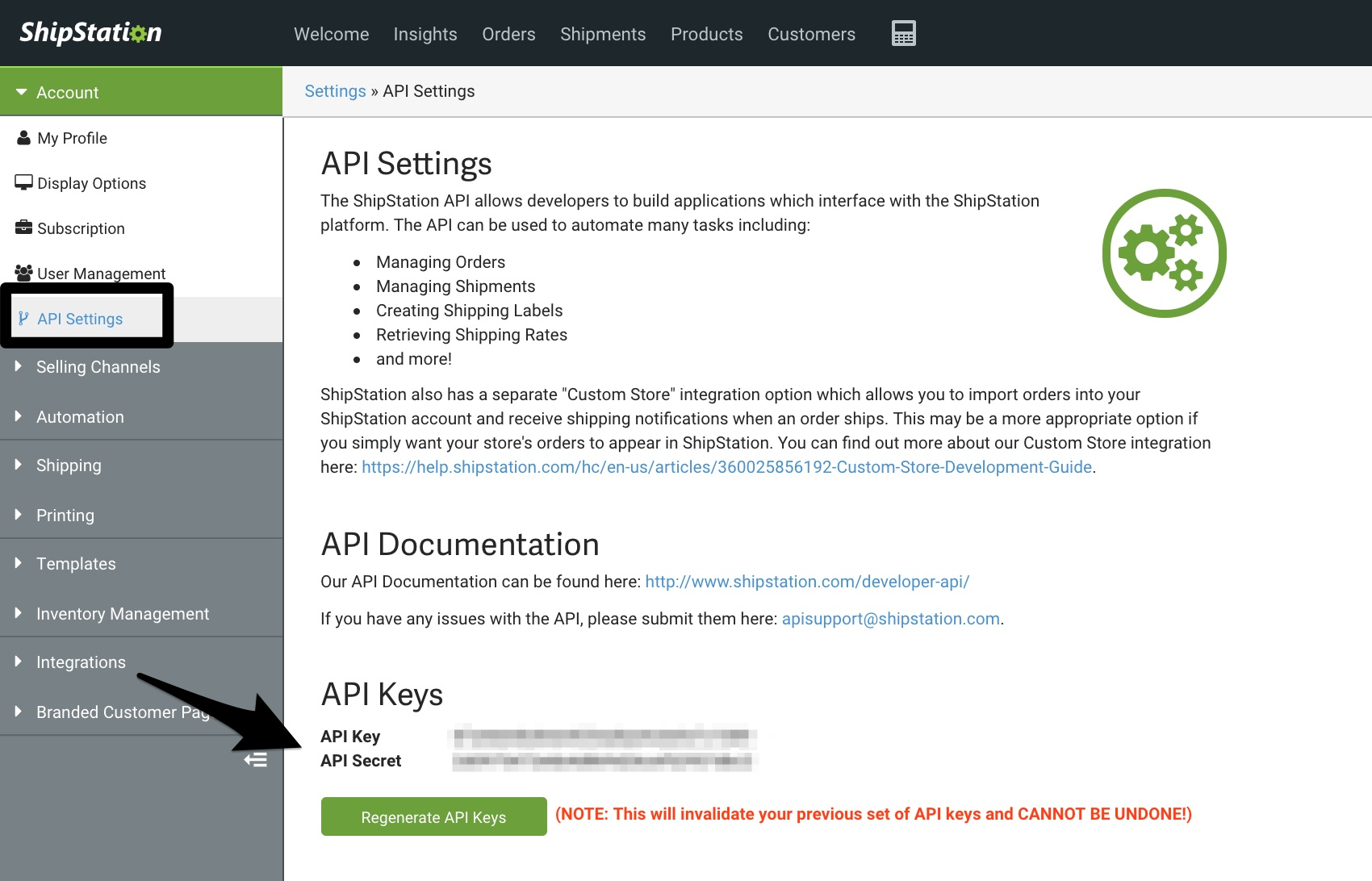Collapse the Account section arrow
The width and height of the screenshot is (1372, 881).
(22, 92)
